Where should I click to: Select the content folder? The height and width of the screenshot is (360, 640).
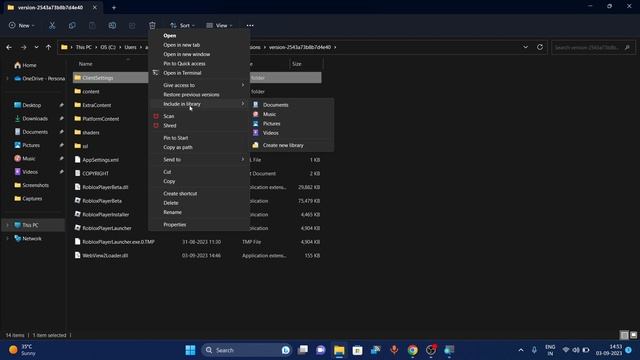(91, 91)
